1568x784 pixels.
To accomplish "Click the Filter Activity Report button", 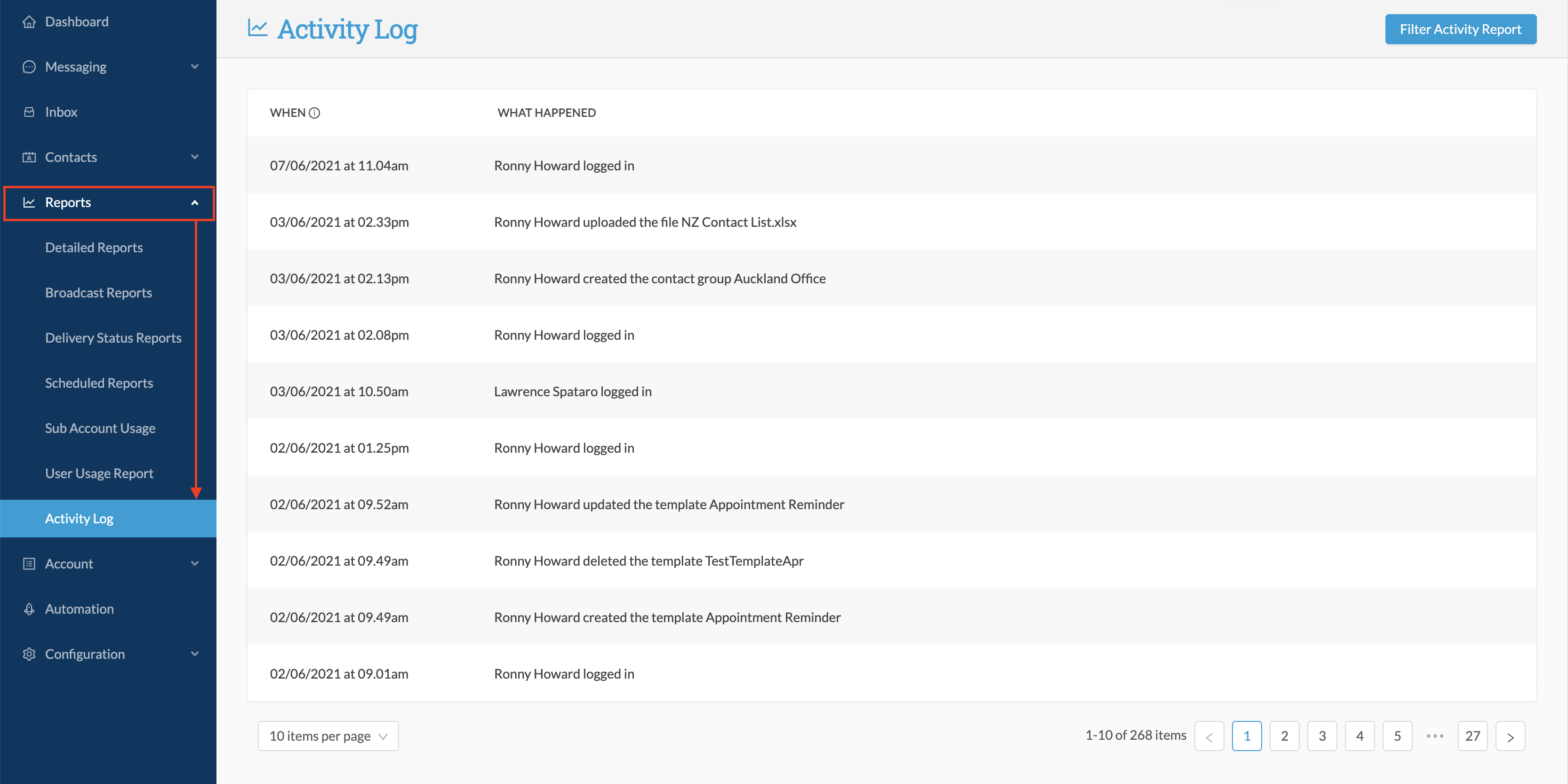I will coord(1460,29).
